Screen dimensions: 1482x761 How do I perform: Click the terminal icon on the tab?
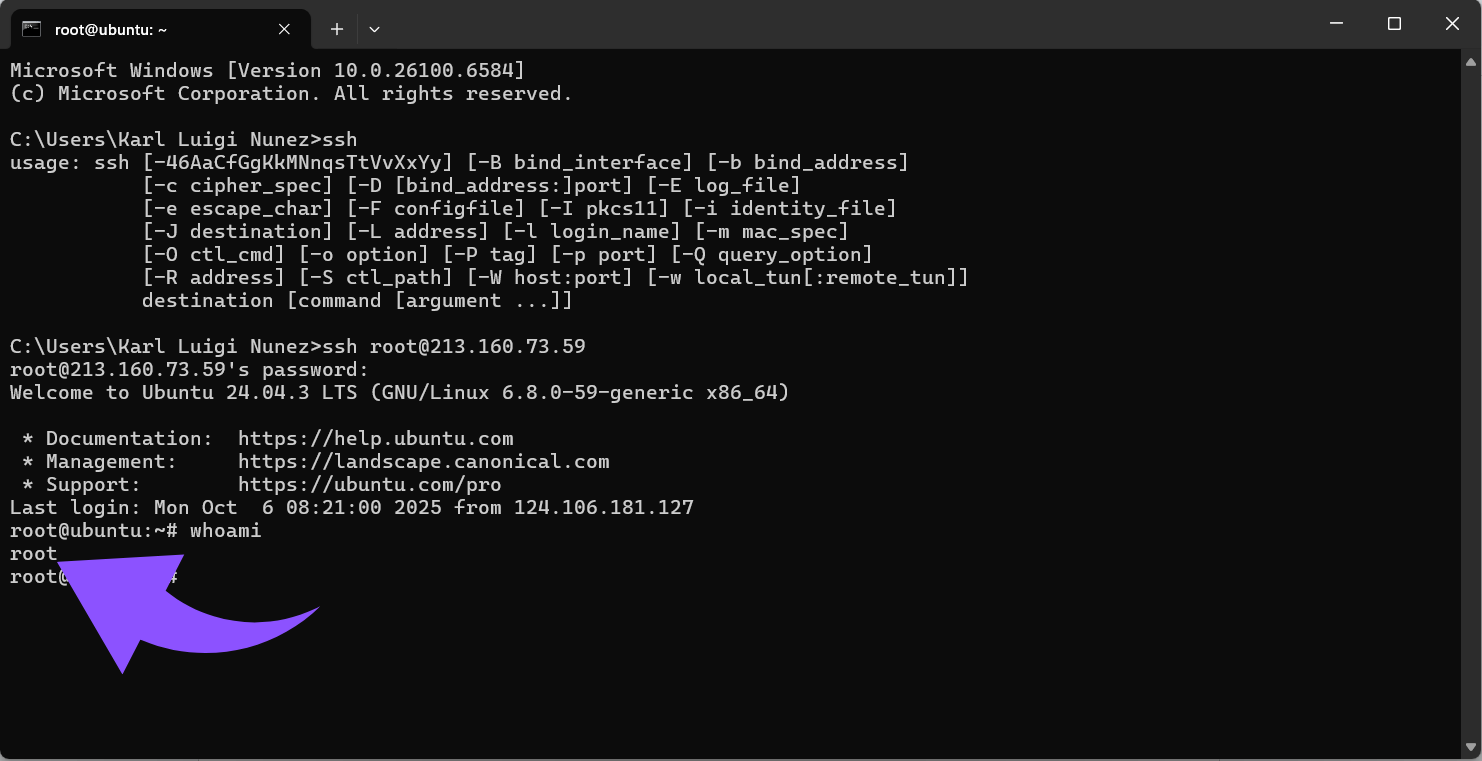[x=32, y=29]
